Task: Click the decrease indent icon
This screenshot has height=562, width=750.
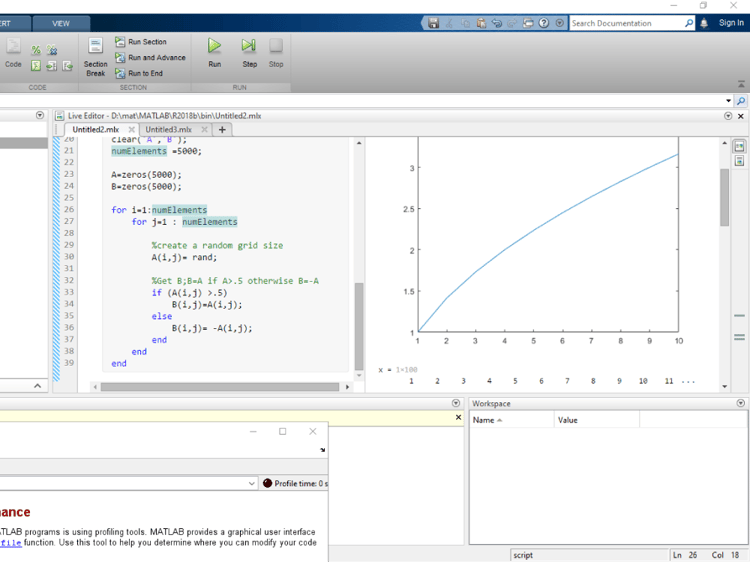Action: (x=67, y=66)
